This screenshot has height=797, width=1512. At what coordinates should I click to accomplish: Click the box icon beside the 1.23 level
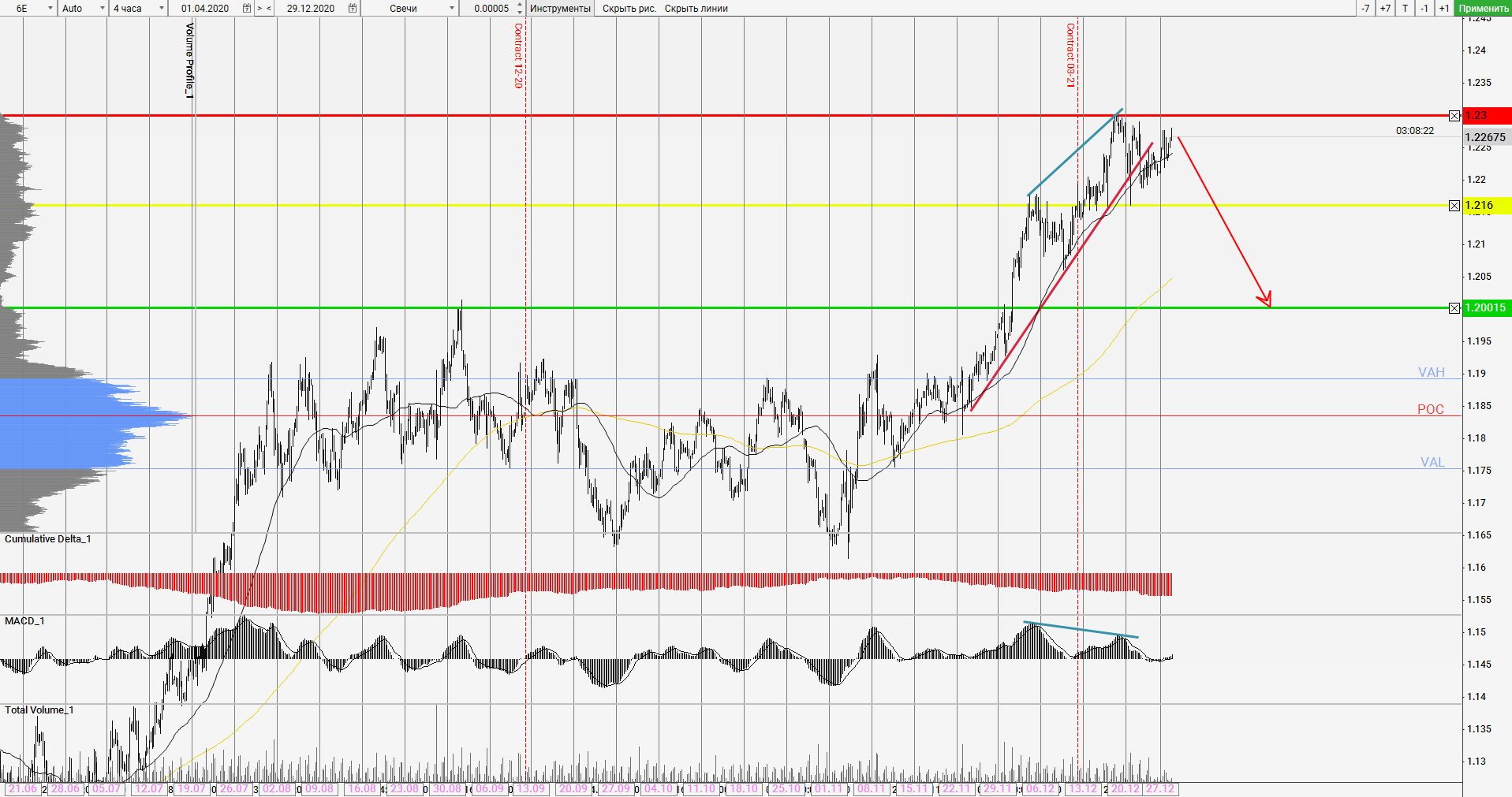(1454, 116)
